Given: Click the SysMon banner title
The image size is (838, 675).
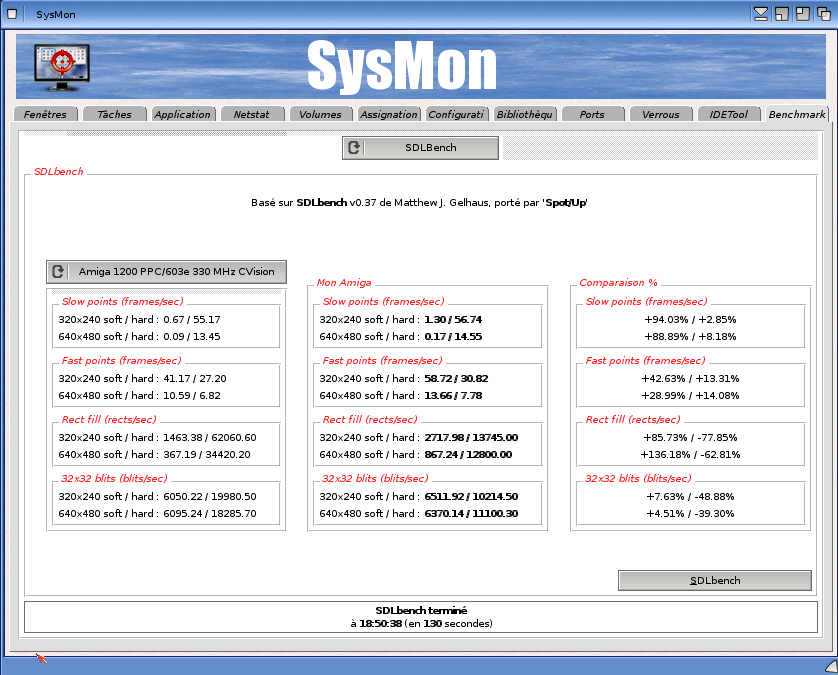Looking at the screenshot, I should (x=402, y=66).
